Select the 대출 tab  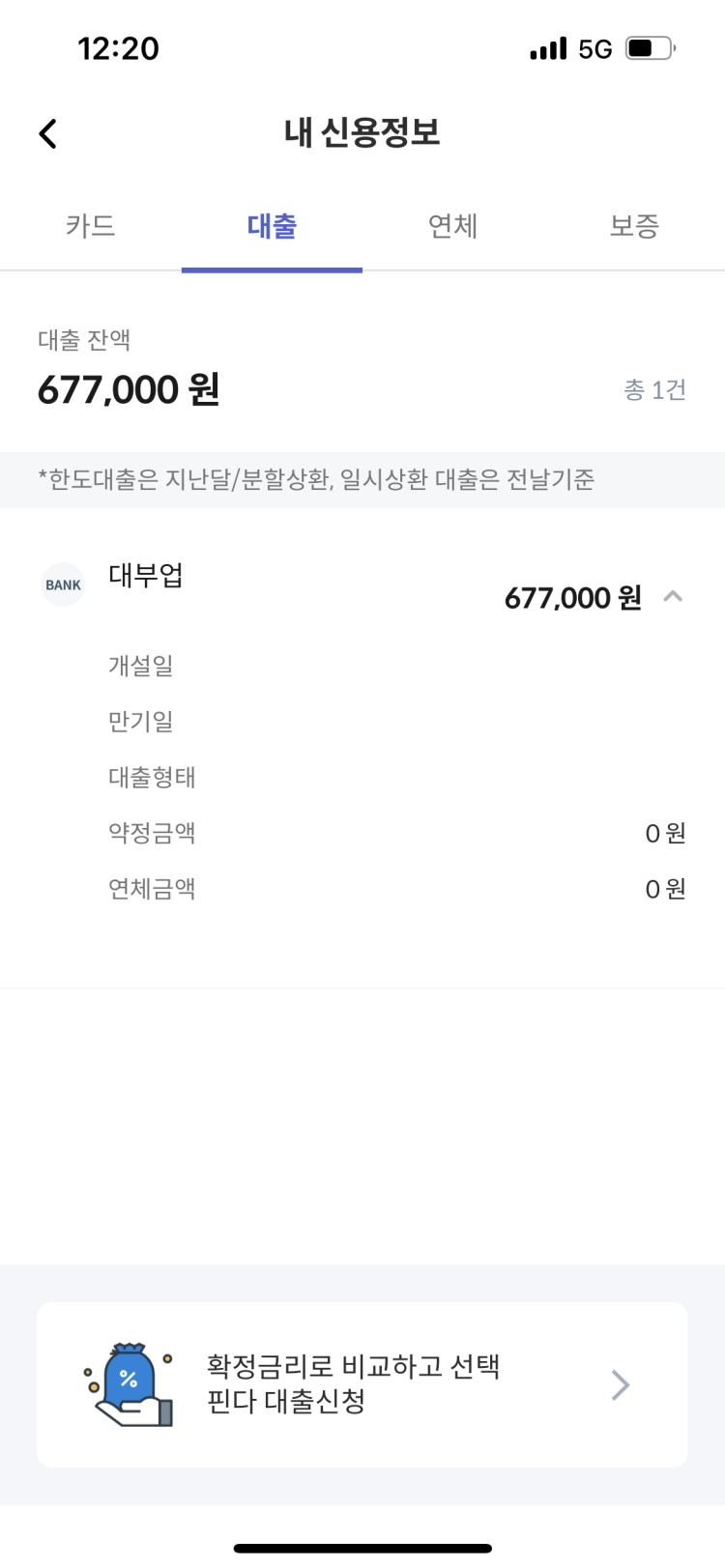(272, 226)
